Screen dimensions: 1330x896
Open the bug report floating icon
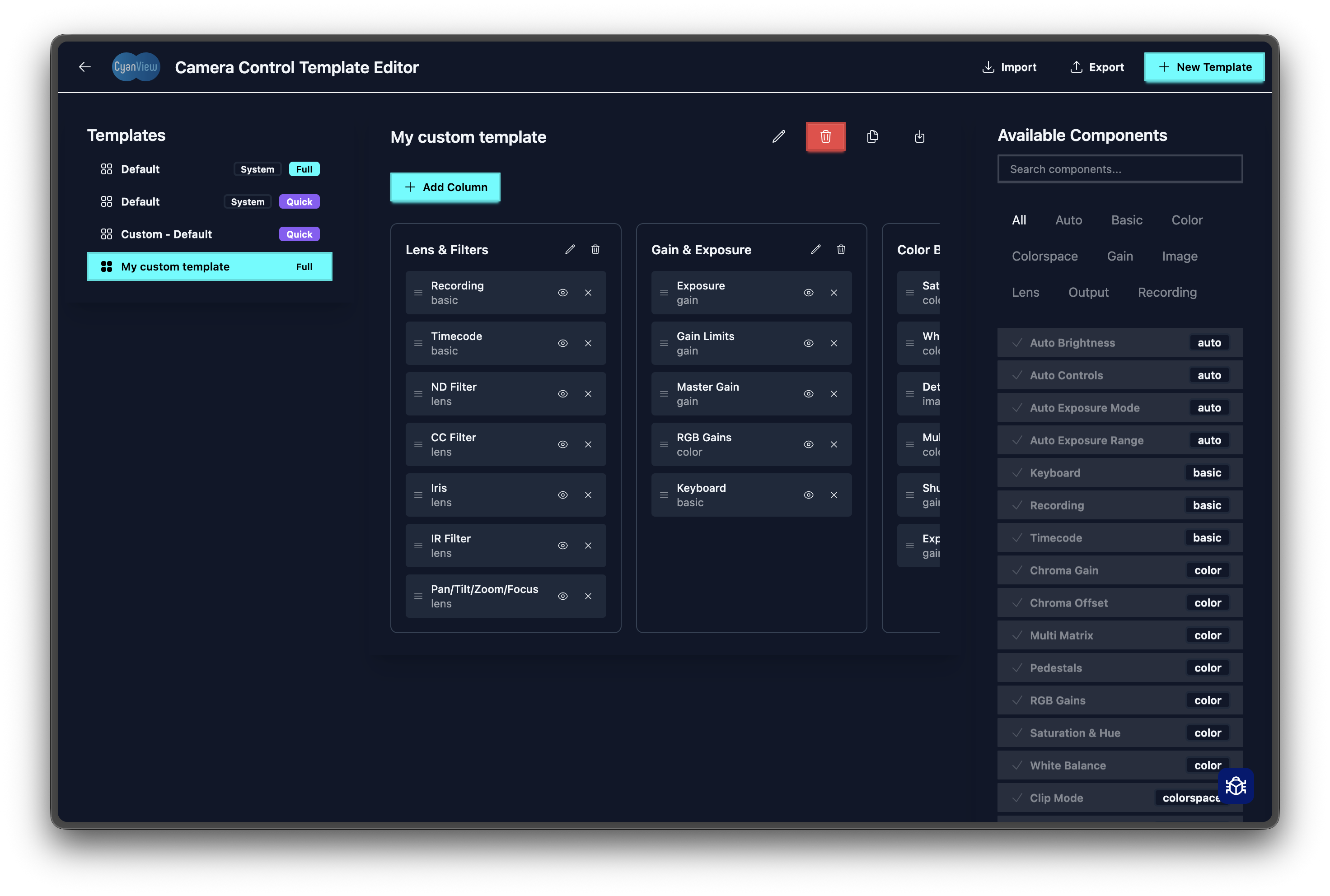(1236, 786)
